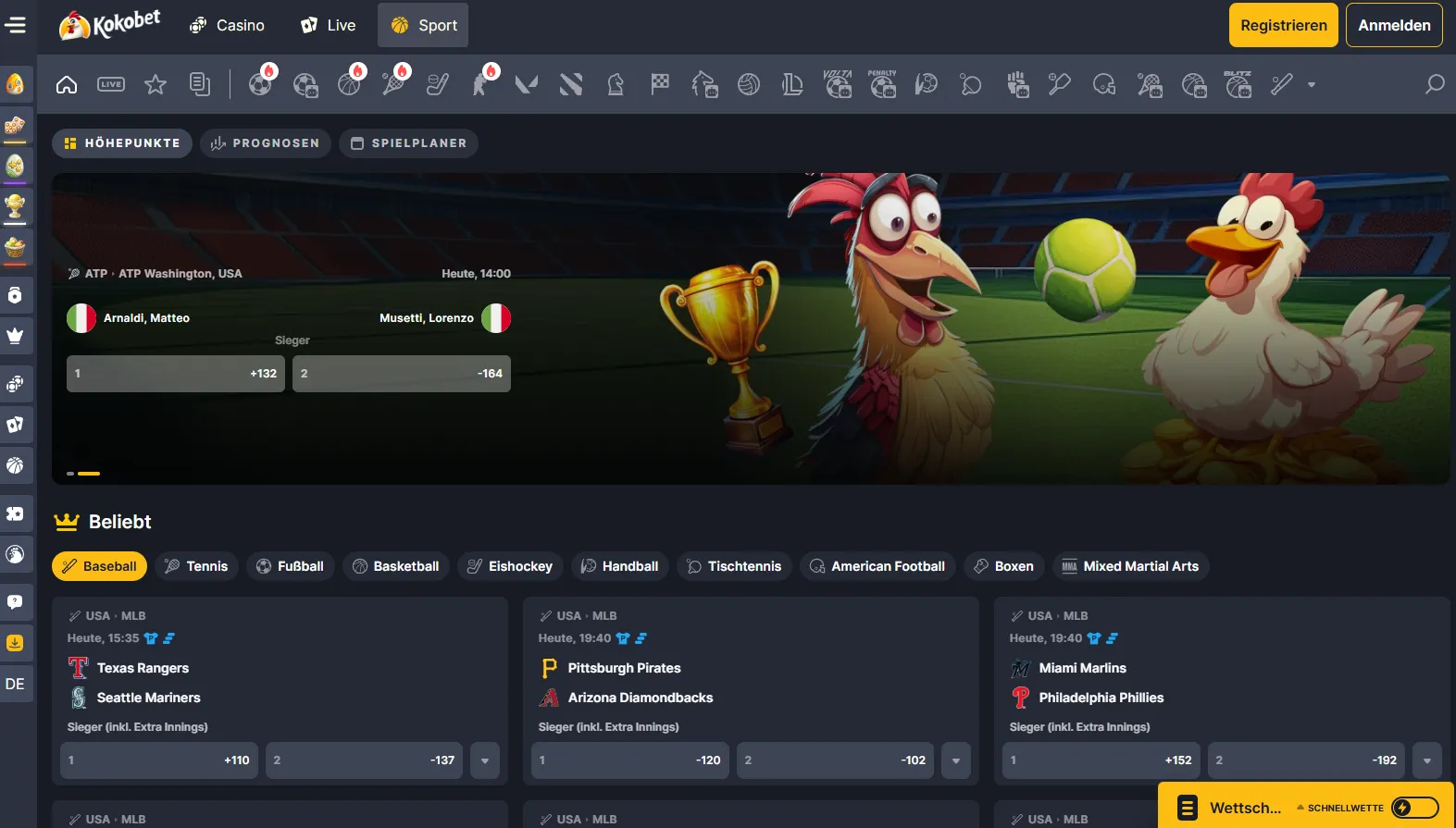
Task: Click the Registrieren button
Action: [x=1284, y=25]
